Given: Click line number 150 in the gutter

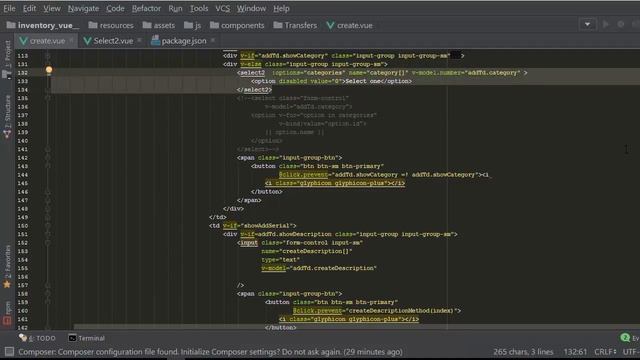Looking at the screenshot, I should click(22, 226).
